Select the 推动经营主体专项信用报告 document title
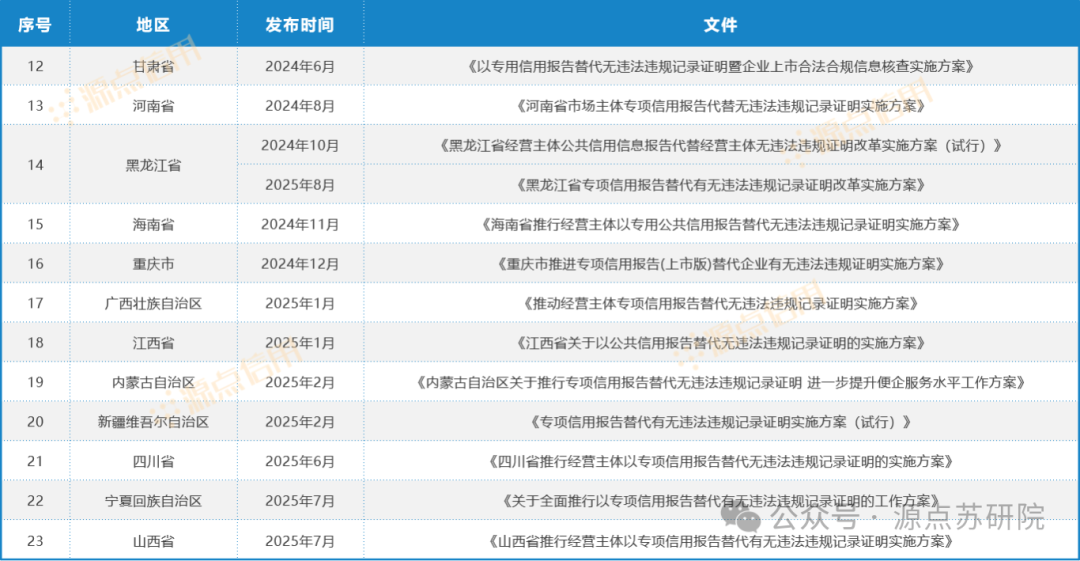Screen dimensions: 1080x561 point(720,303)
